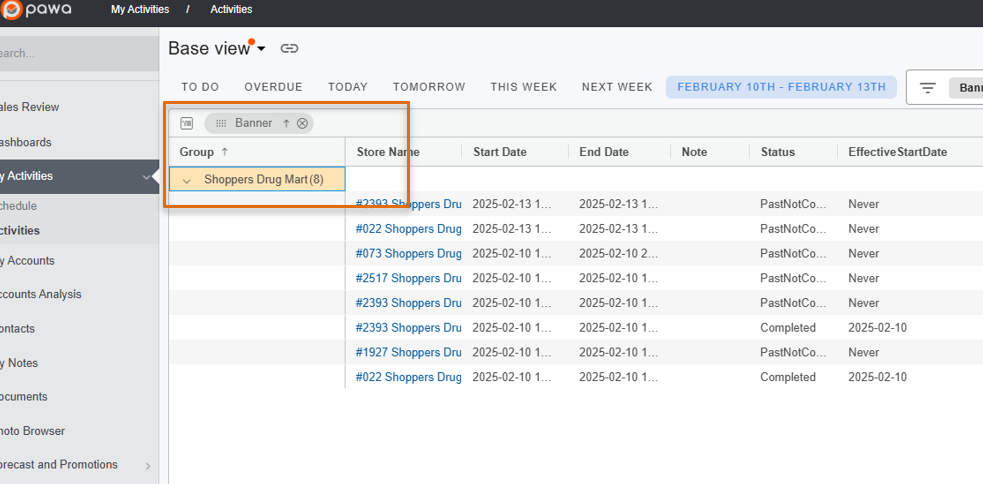983x484 pixels.
Task: Open #073 Shoppers Drug store link
Action: [408, 253]
